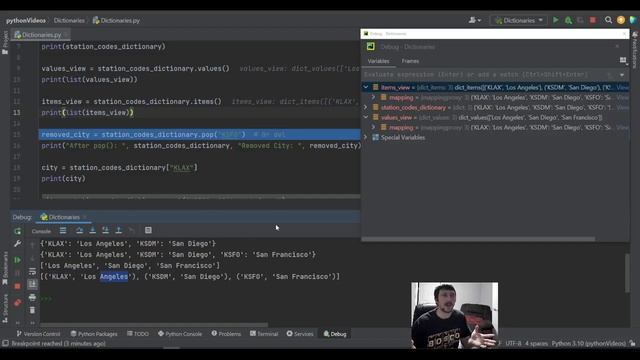Open the watch expression history dropdown arrow
640x360 pixels.
point(622,75)
